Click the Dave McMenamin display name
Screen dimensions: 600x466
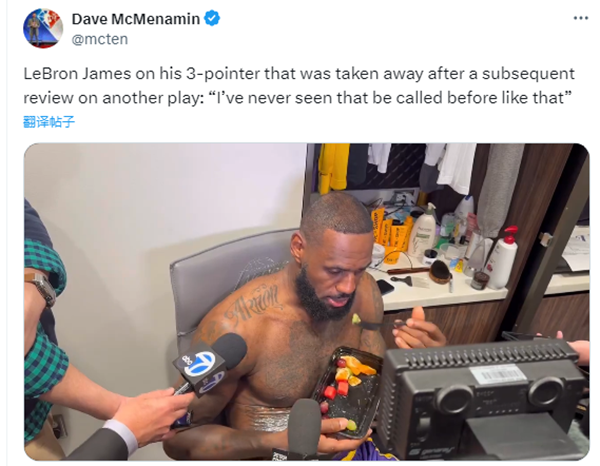(135, 19)
